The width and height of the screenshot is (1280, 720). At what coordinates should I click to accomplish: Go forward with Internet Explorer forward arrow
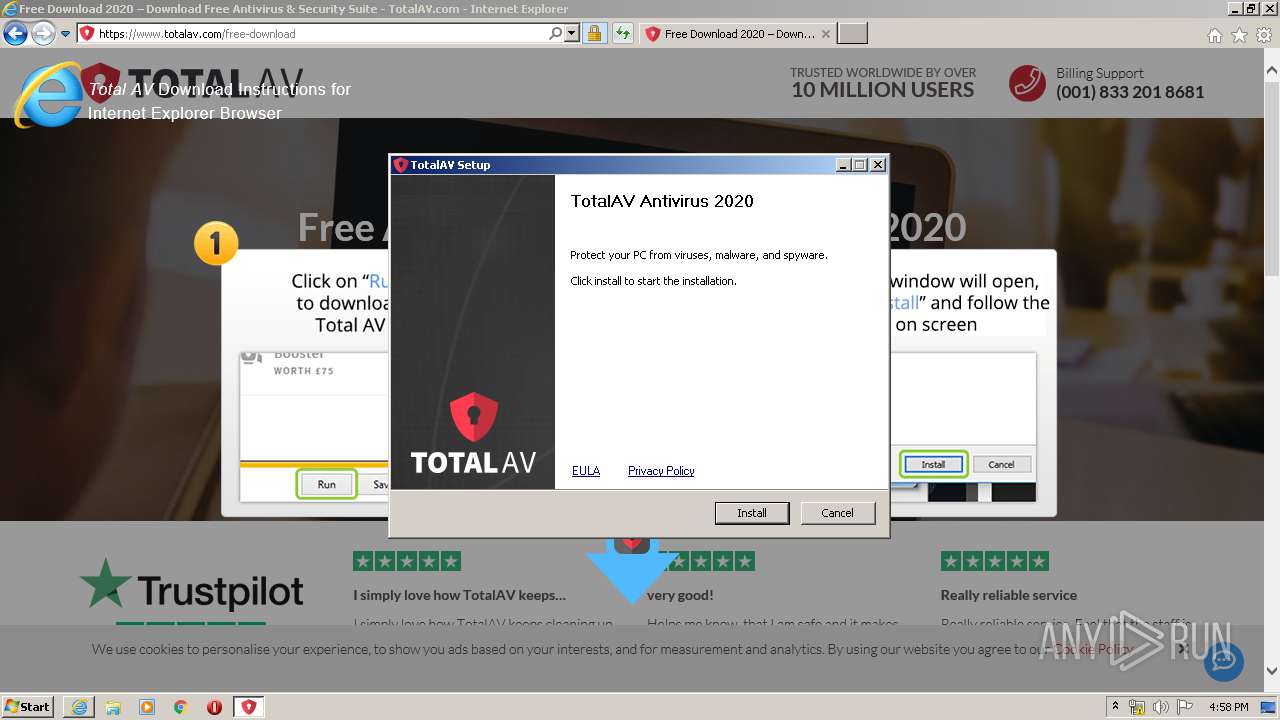(43, 33)
